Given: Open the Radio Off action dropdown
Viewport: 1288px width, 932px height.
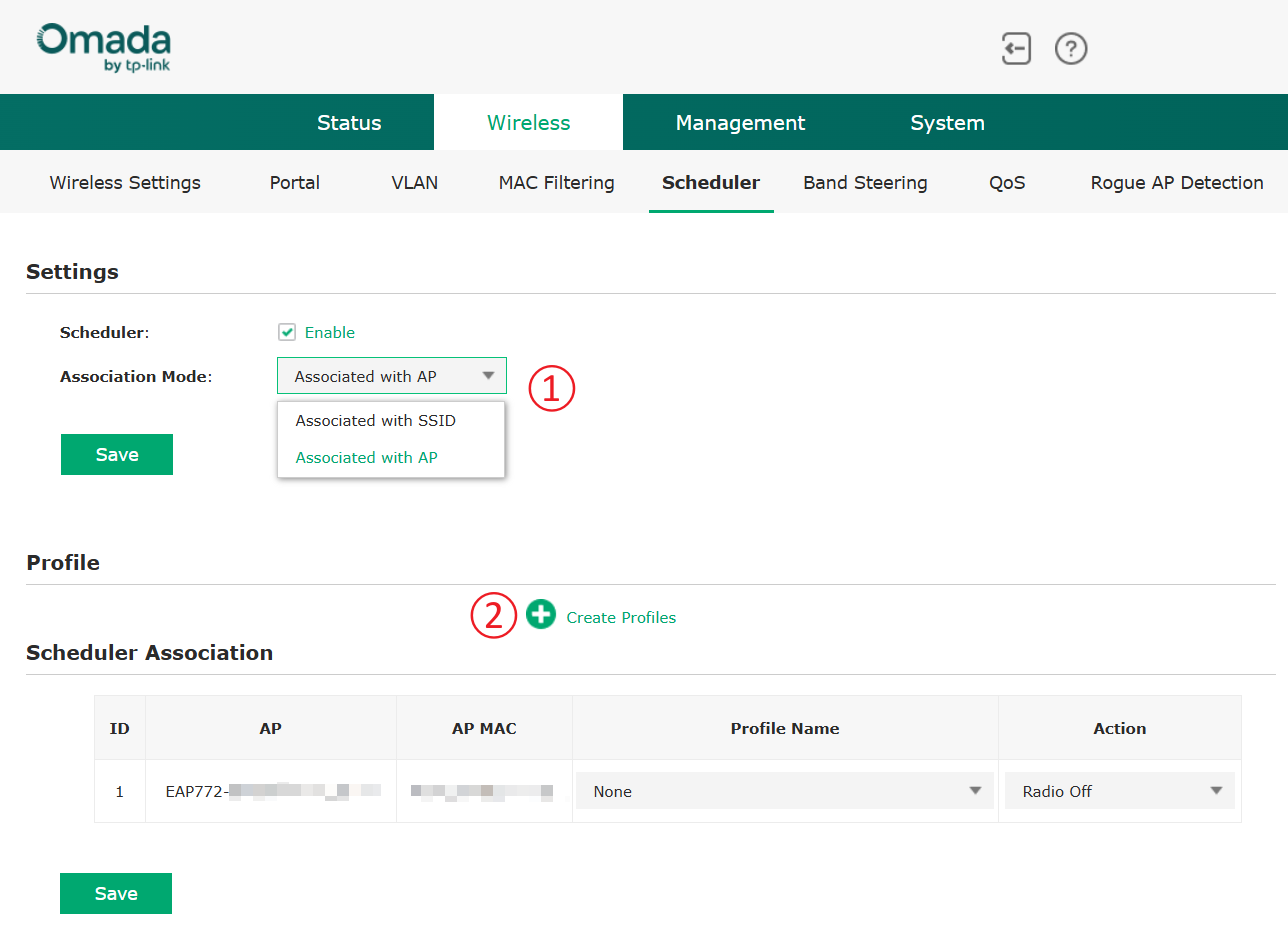Looking at the screenshot, I should click(x=1119, y=790).
